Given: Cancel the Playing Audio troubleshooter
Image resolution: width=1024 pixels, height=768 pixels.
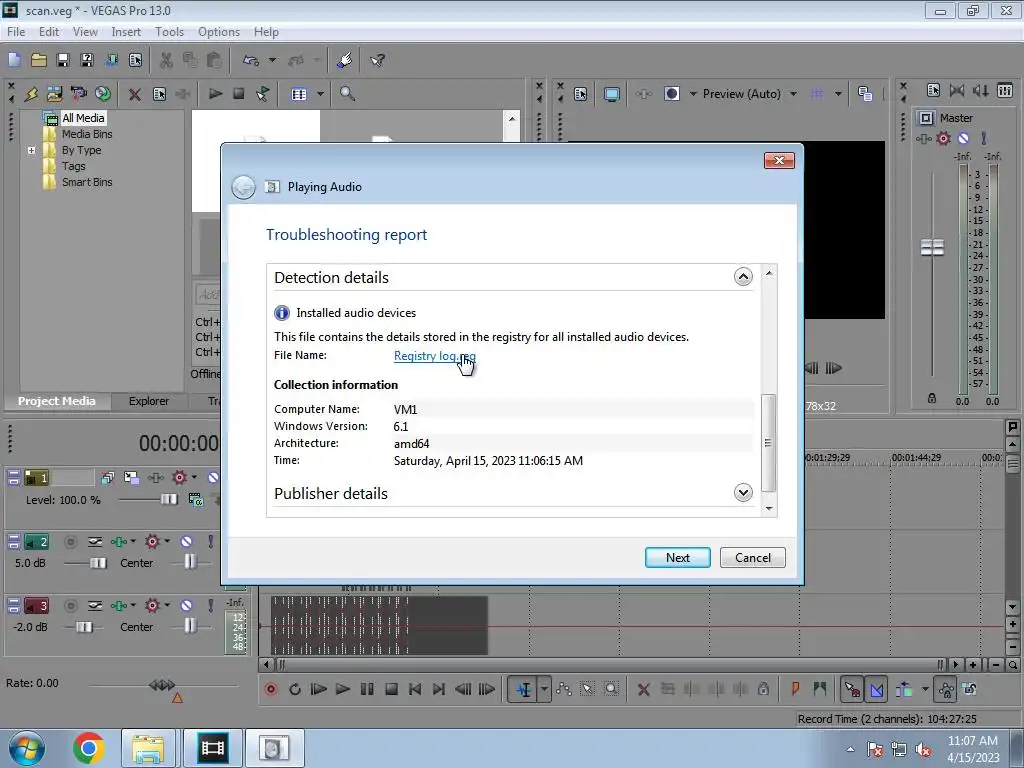Looking at the screenshot, I should 752,558.
